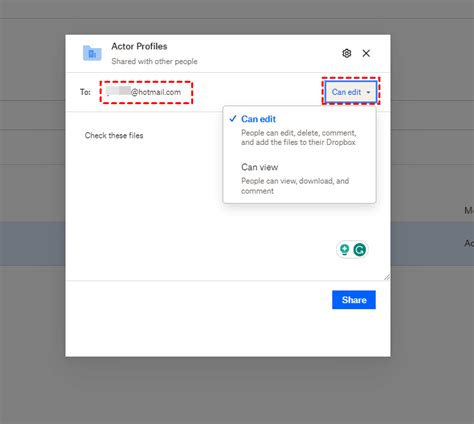This screenshot has height=424, width=474.
Task: Click the To: label
Action: click(85, 92)
